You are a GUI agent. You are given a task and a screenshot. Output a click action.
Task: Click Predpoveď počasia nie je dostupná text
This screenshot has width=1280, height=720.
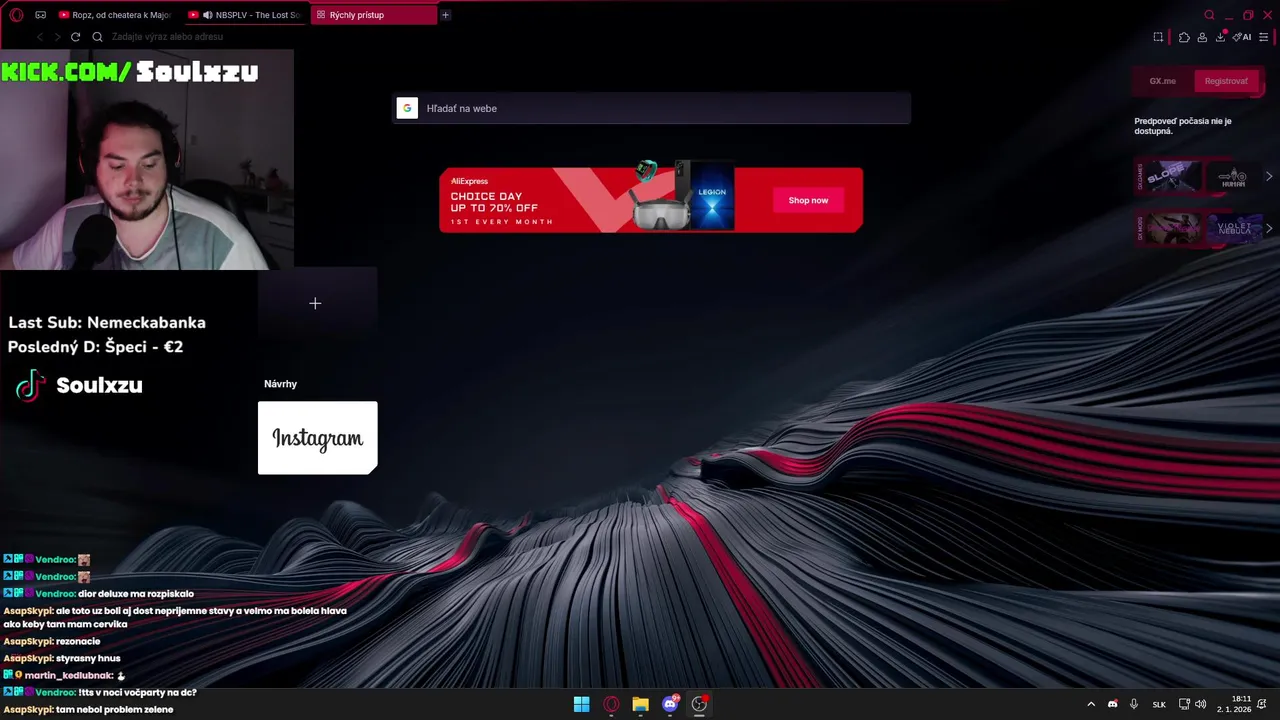click(x=1183, y=126)
